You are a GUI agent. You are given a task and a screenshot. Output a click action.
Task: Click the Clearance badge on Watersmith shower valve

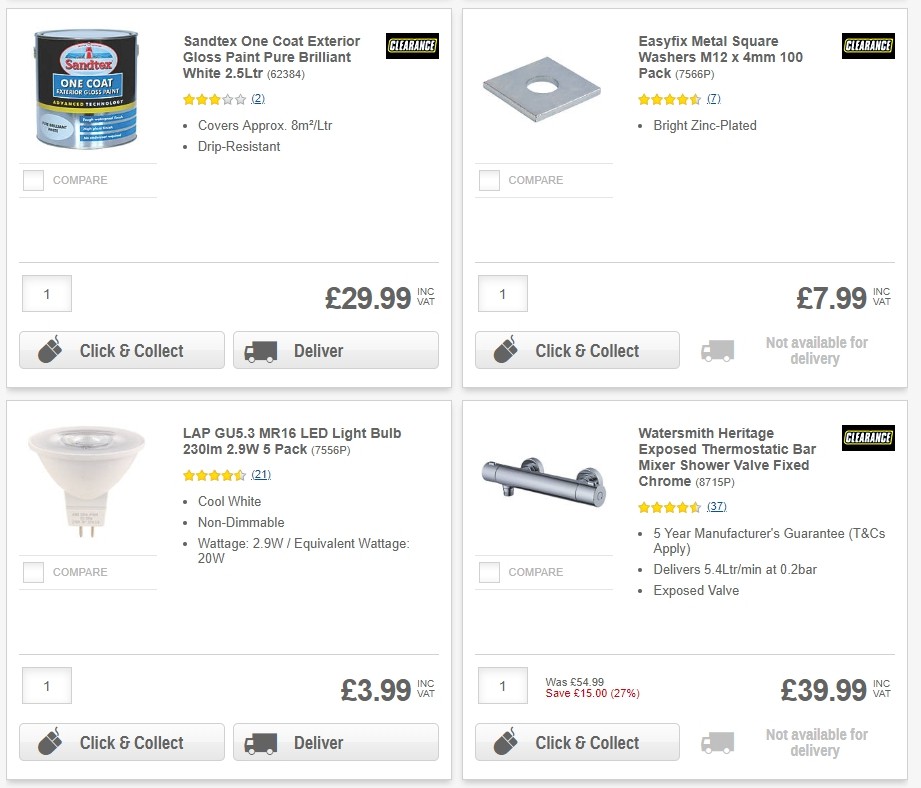(x=867, y=437)
